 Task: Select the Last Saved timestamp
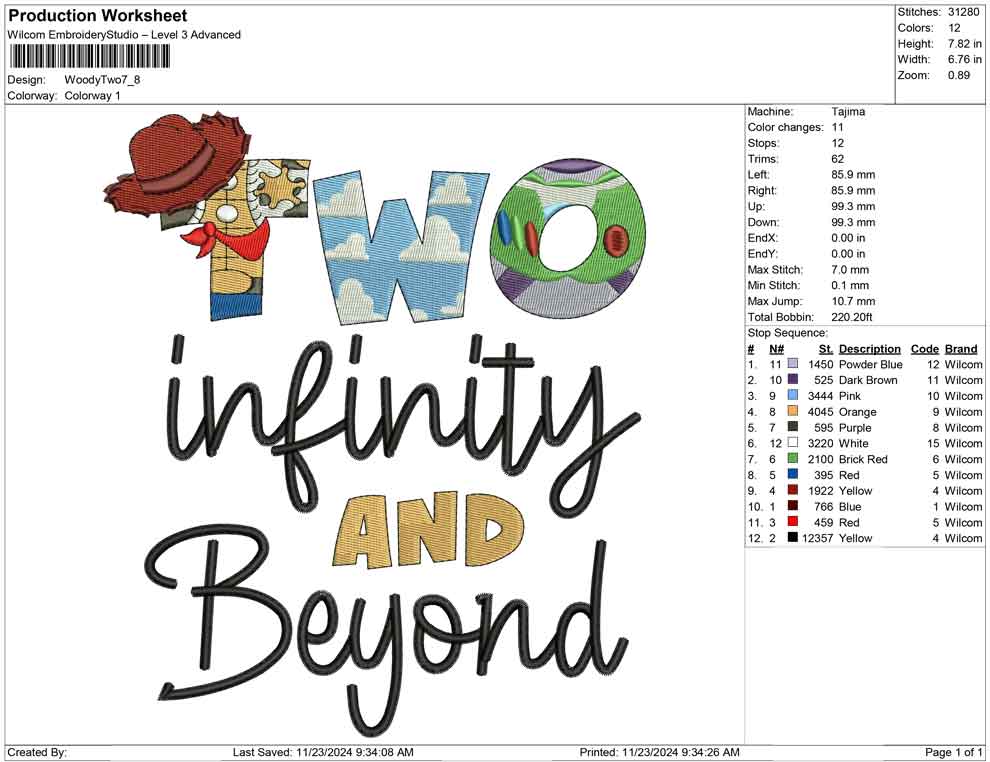pos(323,752)
